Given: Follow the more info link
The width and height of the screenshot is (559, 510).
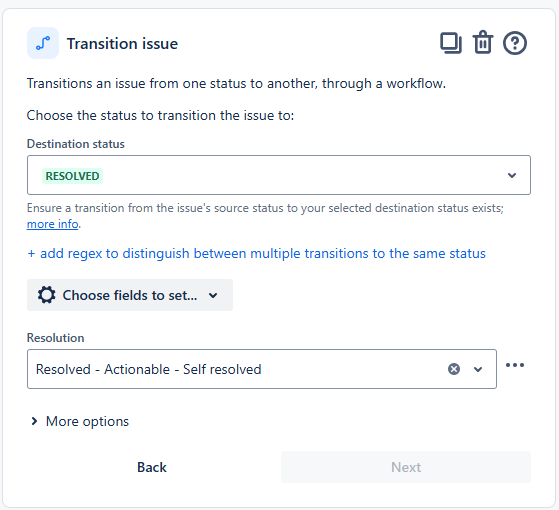Looking at the screenshot, I should click(x=52, y=224).
